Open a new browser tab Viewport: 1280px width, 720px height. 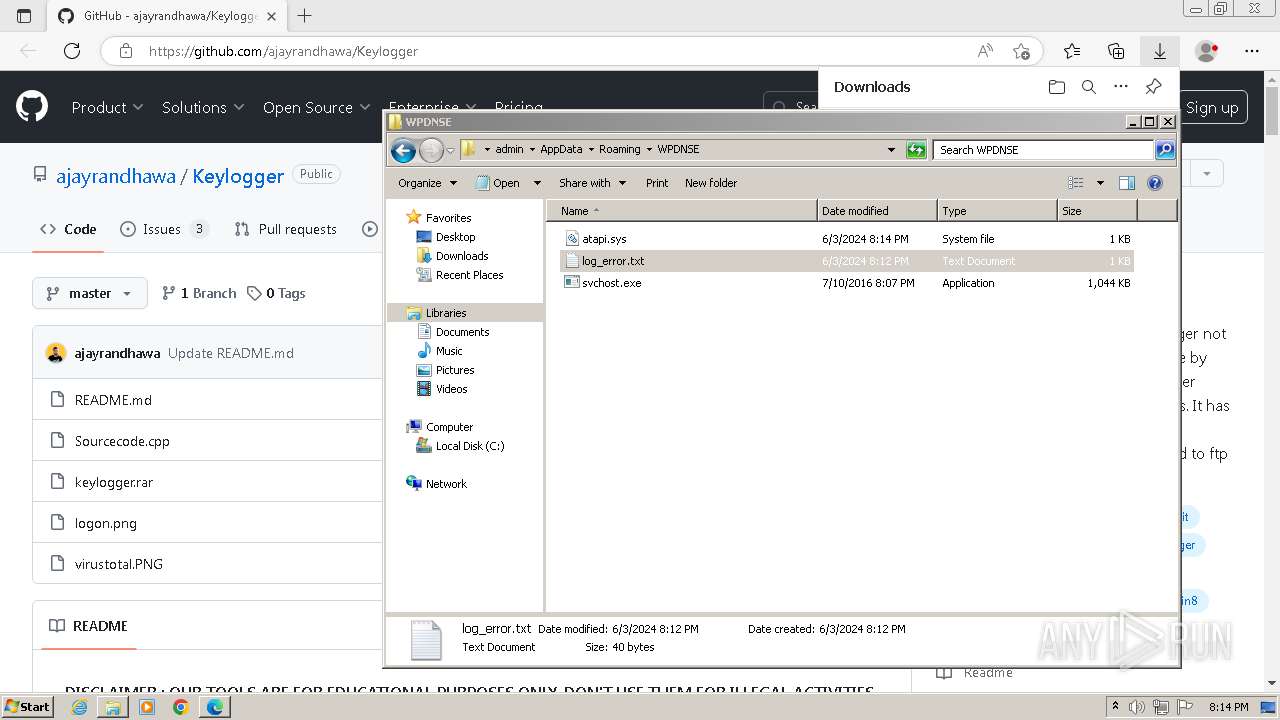click(304, 15)
